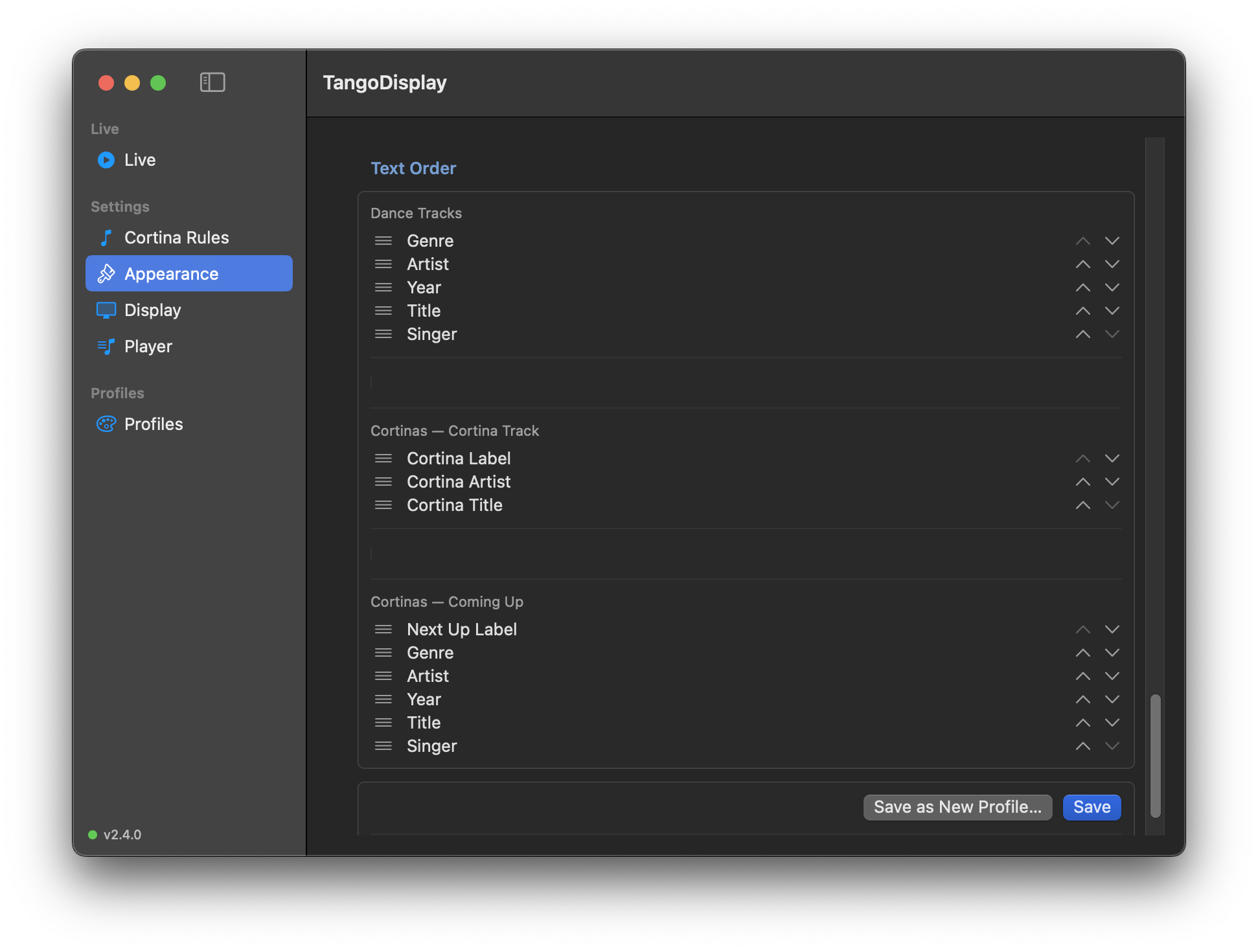This screenshot has width=1258, height=952.
Task: Move Dance Tracks Year up
Action: coord(1082,288)
